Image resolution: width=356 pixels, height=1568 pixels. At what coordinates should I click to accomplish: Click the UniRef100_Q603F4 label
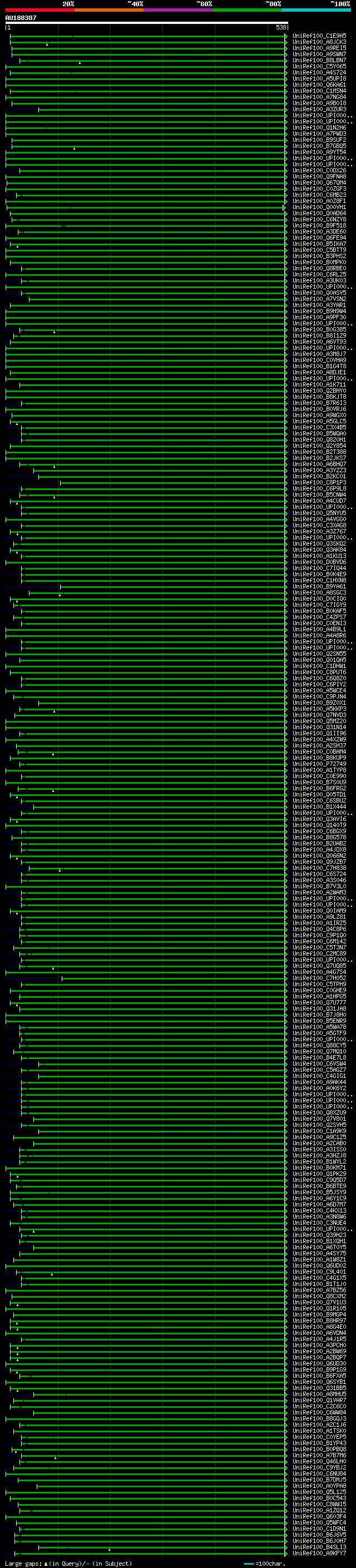(x=319, y=1516)
